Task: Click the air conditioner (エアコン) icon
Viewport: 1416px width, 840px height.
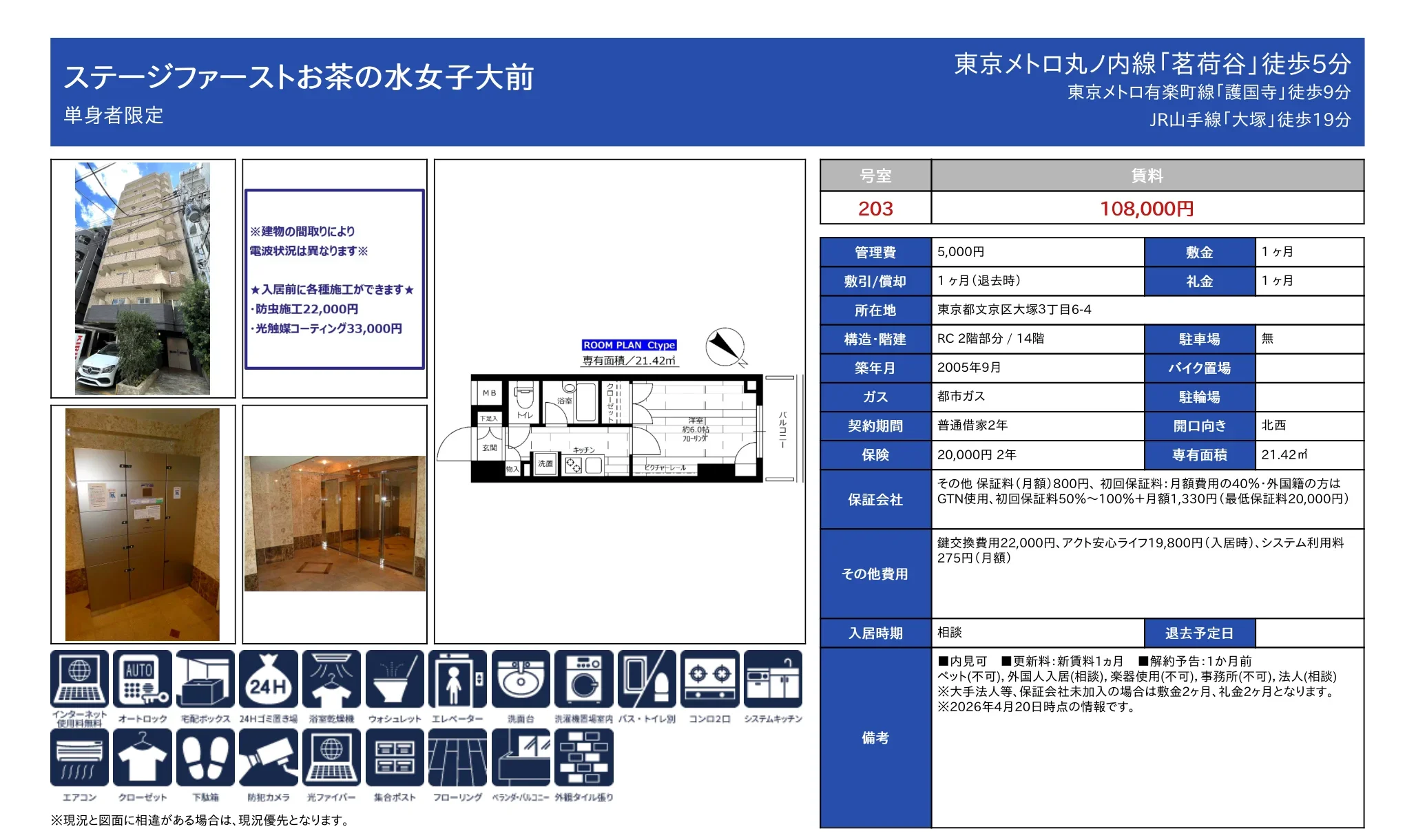Action: click(79, 757)
